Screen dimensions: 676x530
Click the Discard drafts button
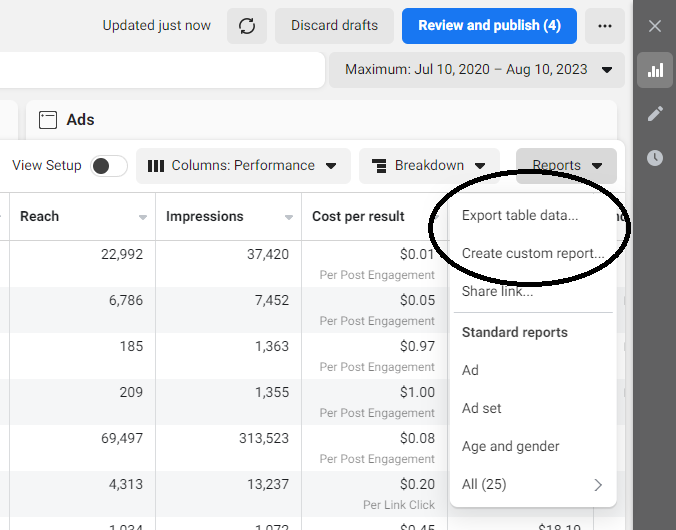[x=334, y=25]
